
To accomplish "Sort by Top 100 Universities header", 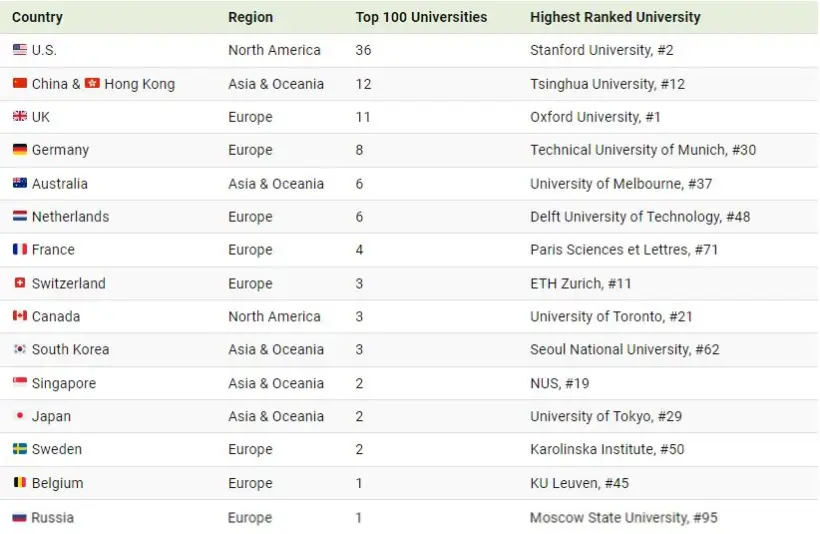I will coord(421,17).
